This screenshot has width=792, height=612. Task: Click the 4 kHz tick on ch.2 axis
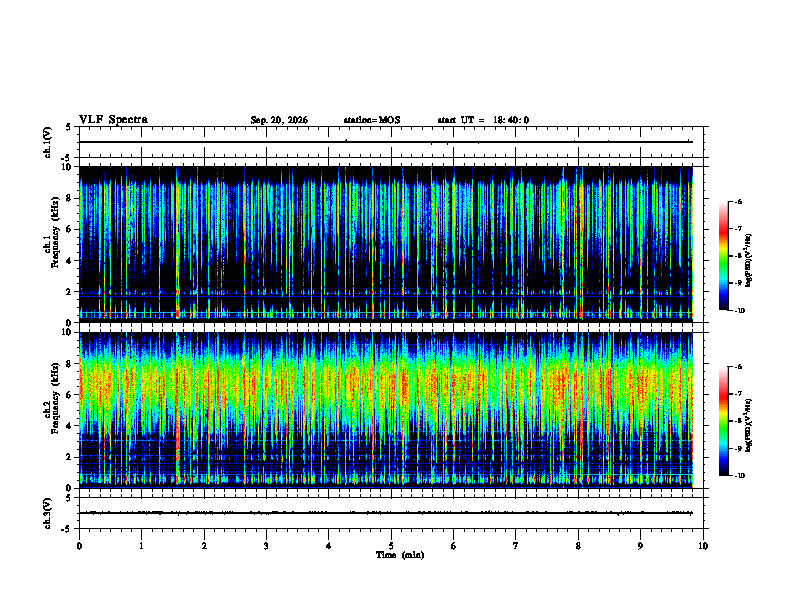tap(73, 426)
